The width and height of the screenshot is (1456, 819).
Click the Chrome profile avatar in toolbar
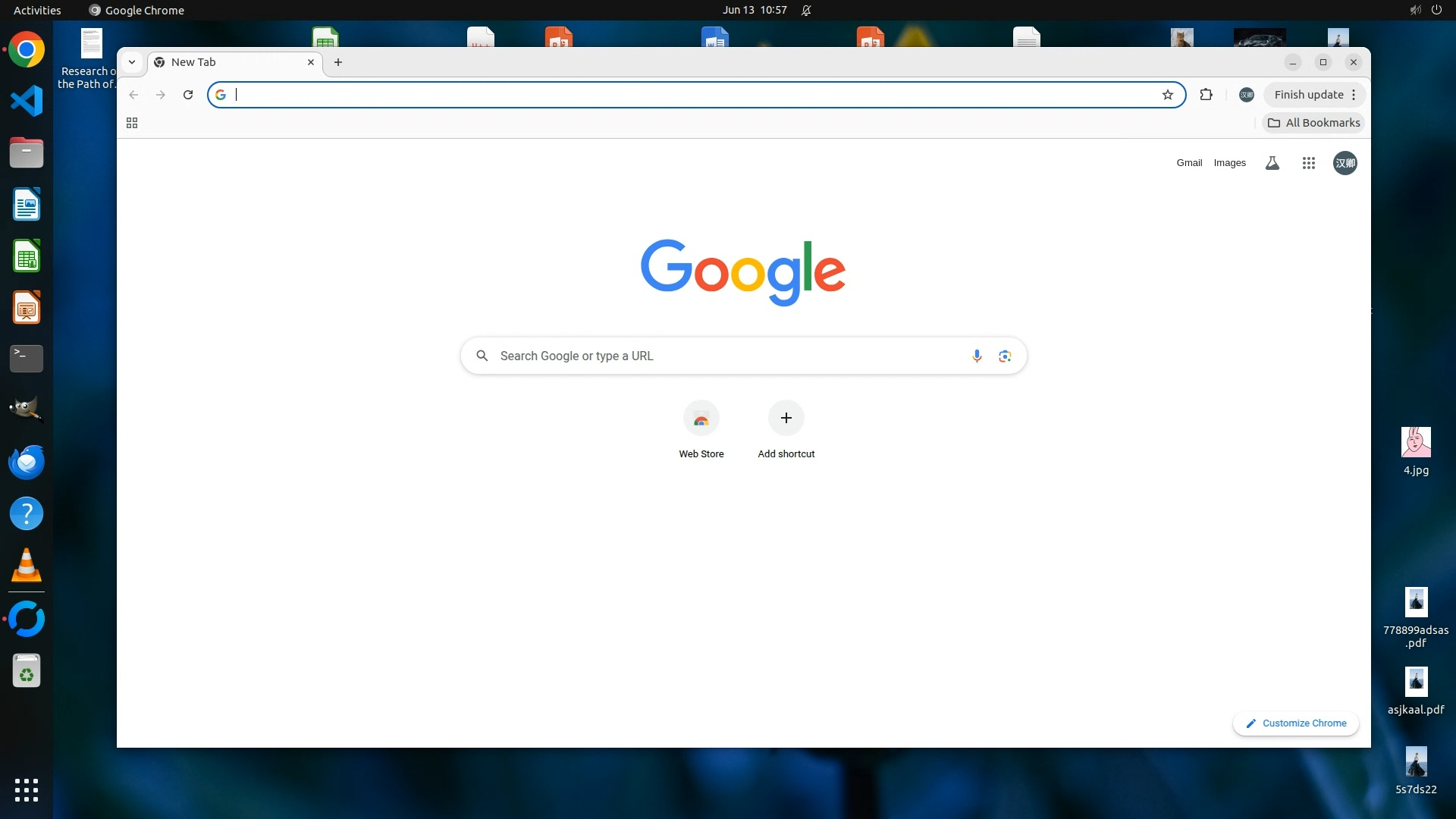pyautogui.click(x=1247, y=95)
